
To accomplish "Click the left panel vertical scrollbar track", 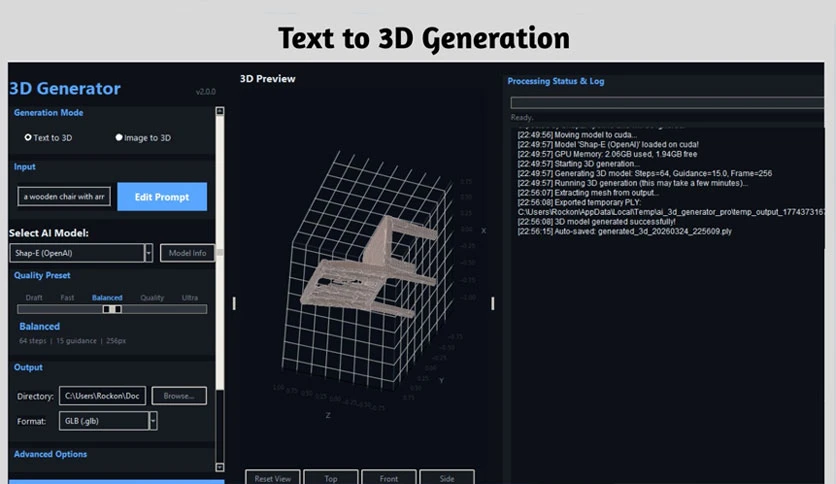I will point(220,288).
